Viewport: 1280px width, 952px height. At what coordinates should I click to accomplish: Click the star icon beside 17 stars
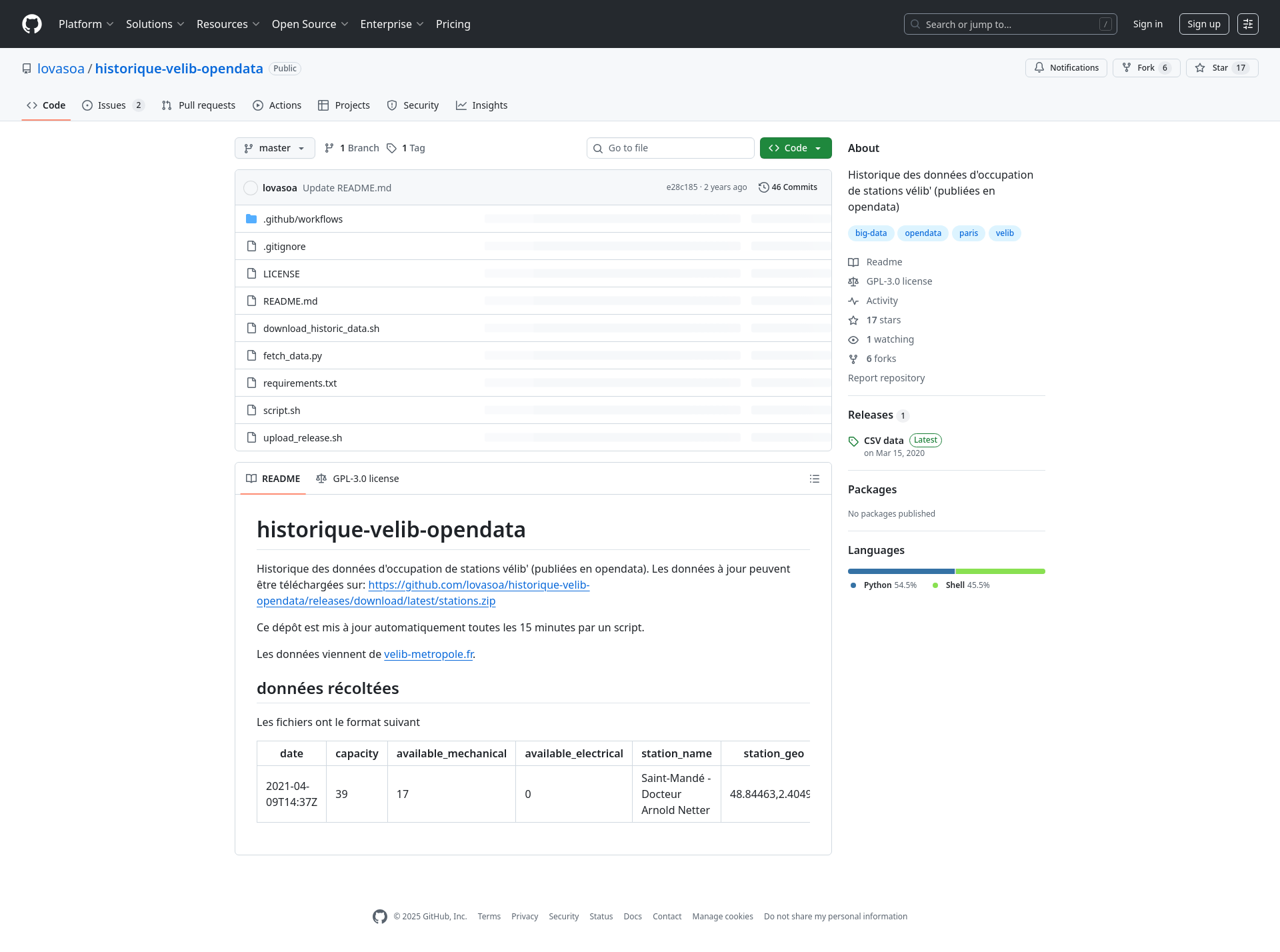point(853,321)
